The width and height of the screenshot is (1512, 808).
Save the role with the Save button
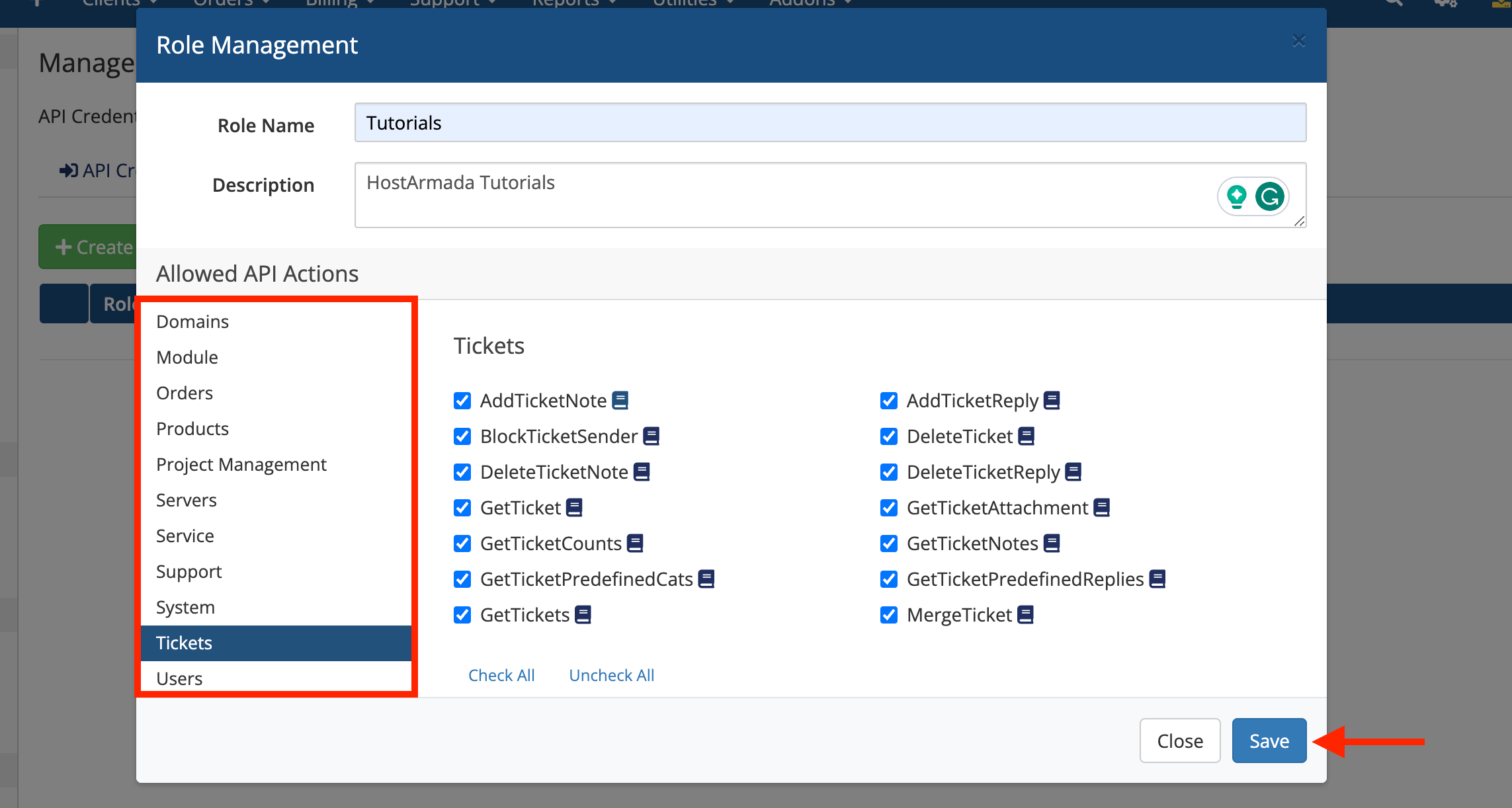[1269, 741]
